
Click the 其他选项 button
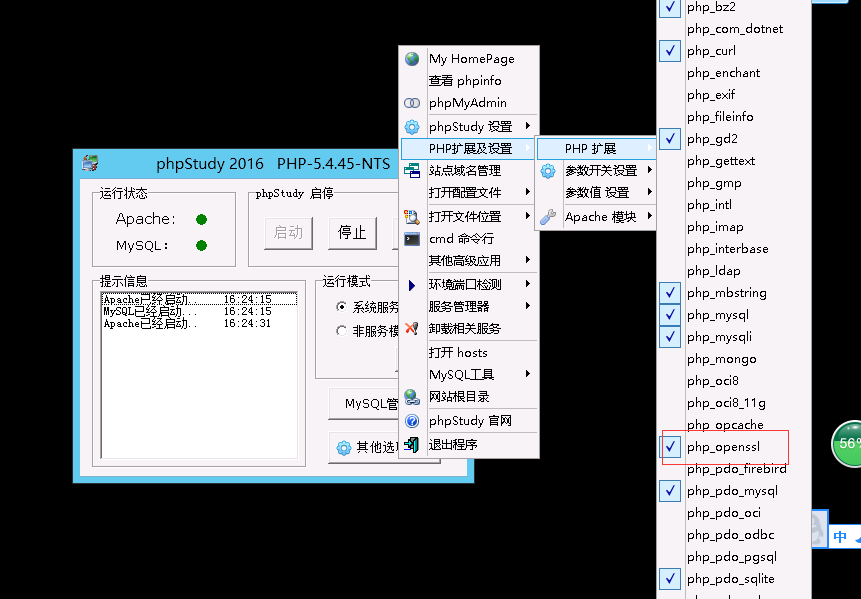[x=364, y=447]
